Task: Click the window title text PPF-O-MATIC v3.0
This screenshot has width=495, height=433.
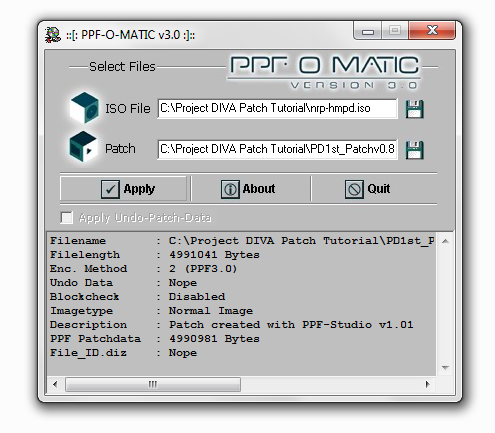Action: pos(130,35)
